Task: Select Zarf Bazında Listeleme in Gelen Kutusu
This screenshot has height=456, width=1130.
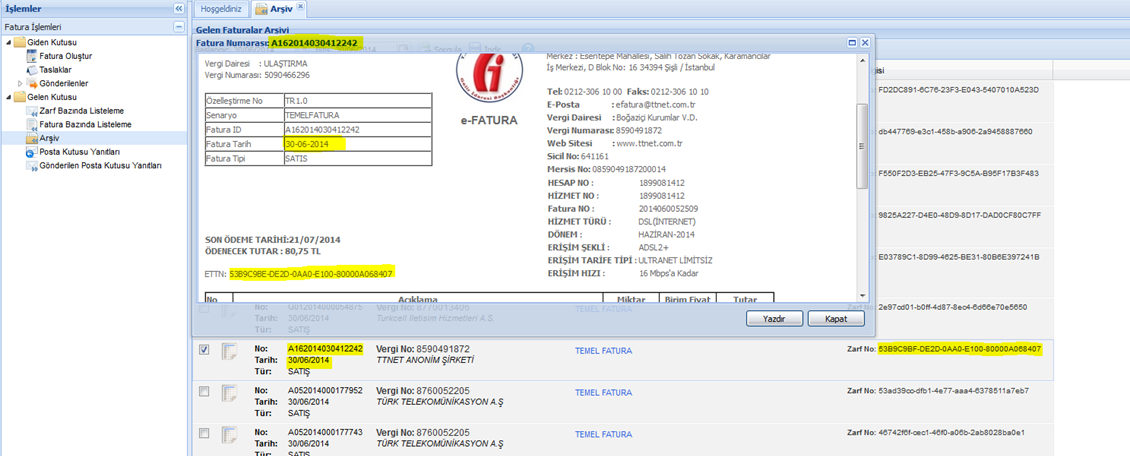Action: [84, 111]
